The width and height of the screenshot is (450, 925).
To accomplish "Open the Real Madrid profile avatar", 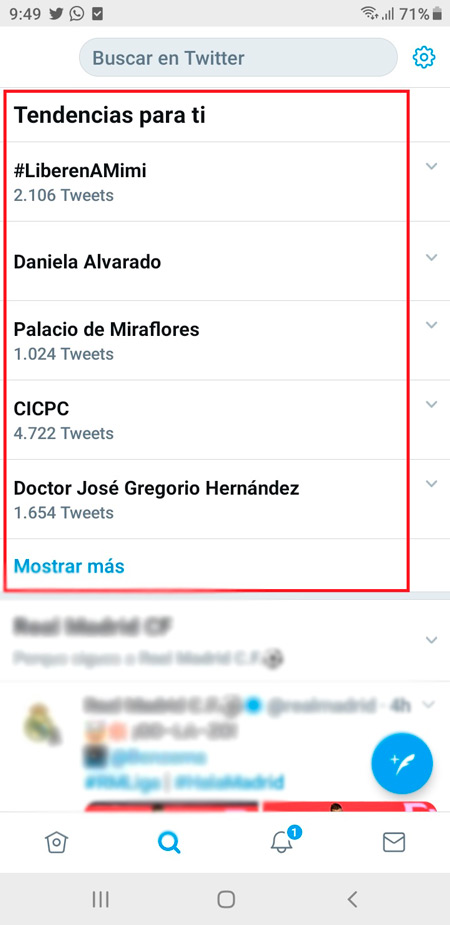I will pyautogui.click(x=43, y=723).
